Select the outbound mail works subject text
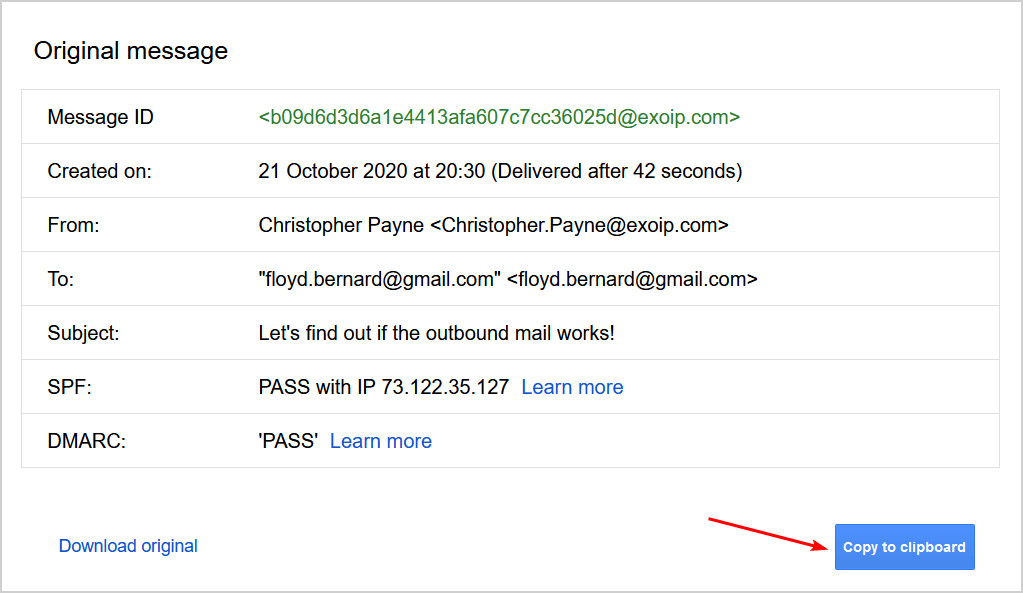This screenshot has width=1023, height=593. tap(436, 333)
